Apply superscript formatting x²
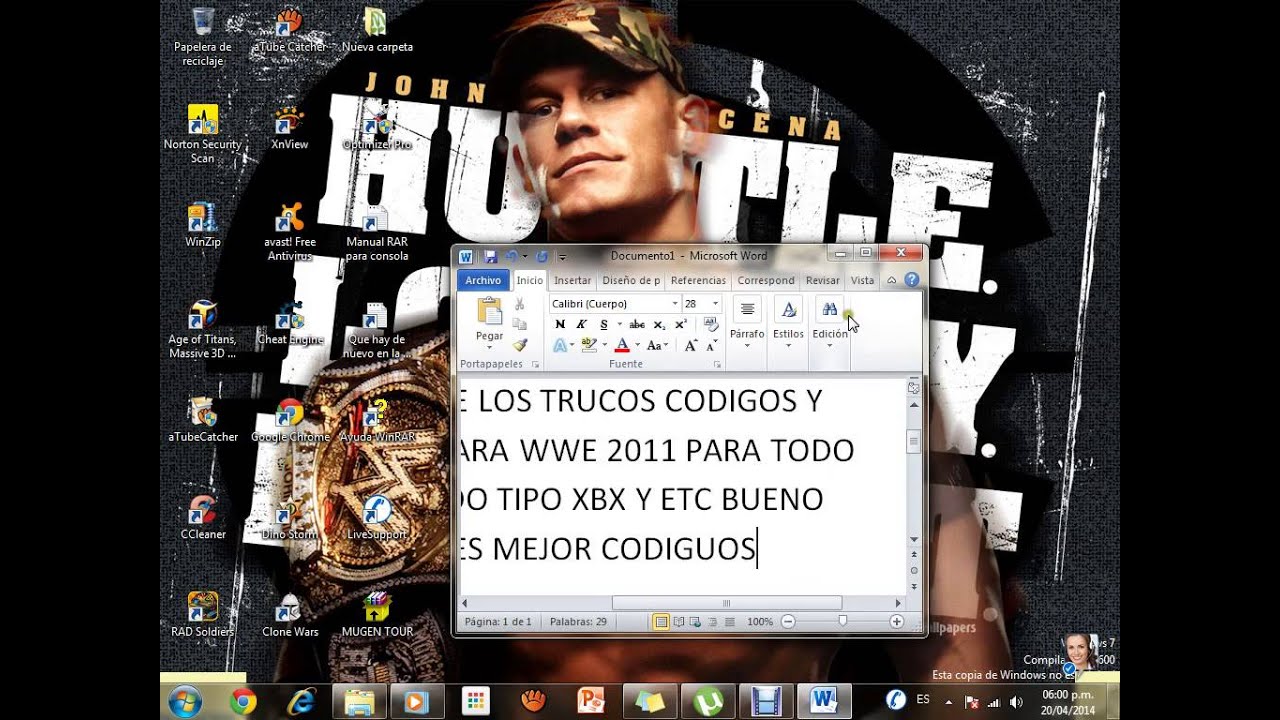The width and height of the screenshot is (1280, 720). (x=681, y=324)
